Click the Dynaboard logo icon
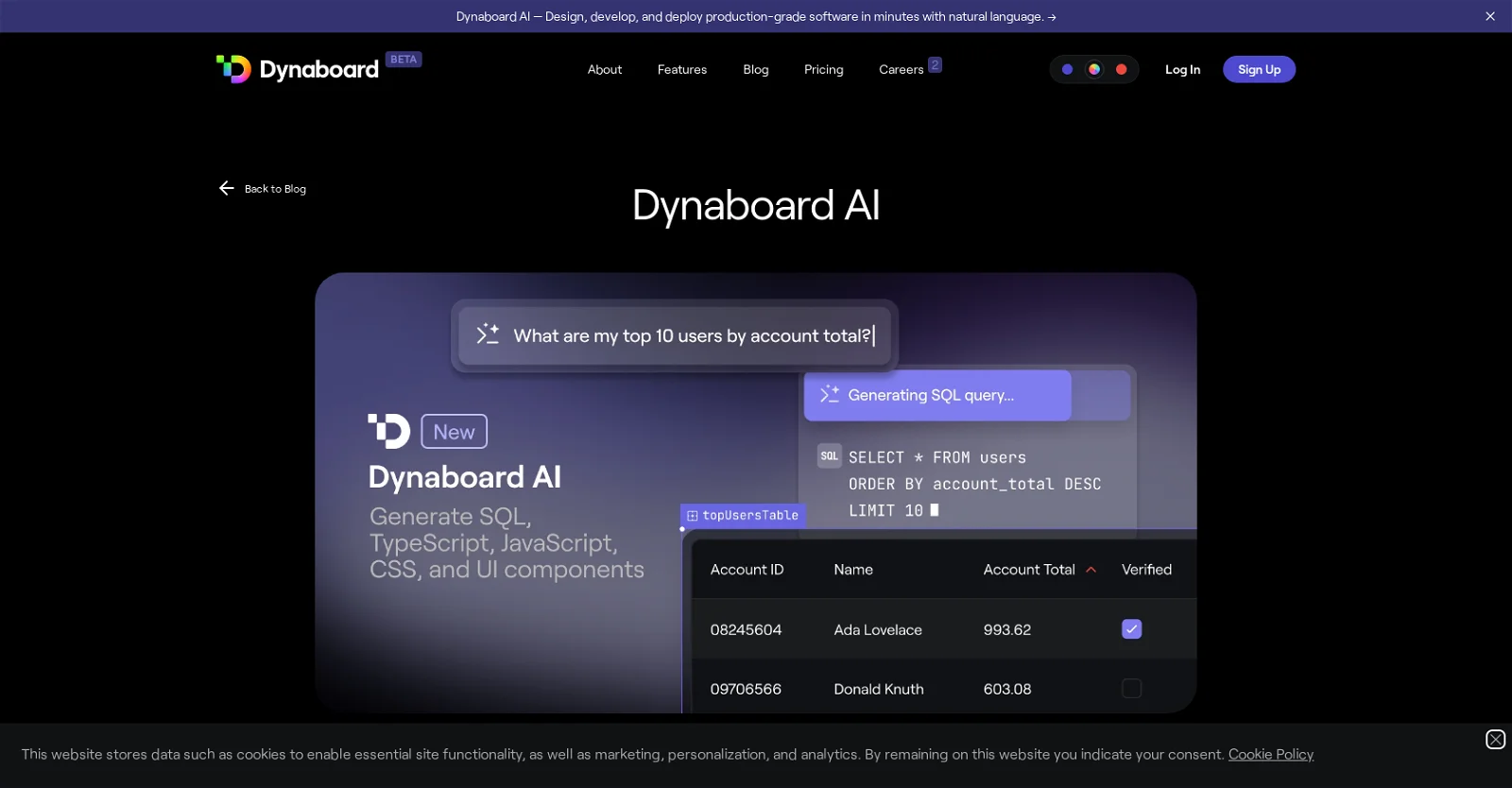 [x=233, y=69]
